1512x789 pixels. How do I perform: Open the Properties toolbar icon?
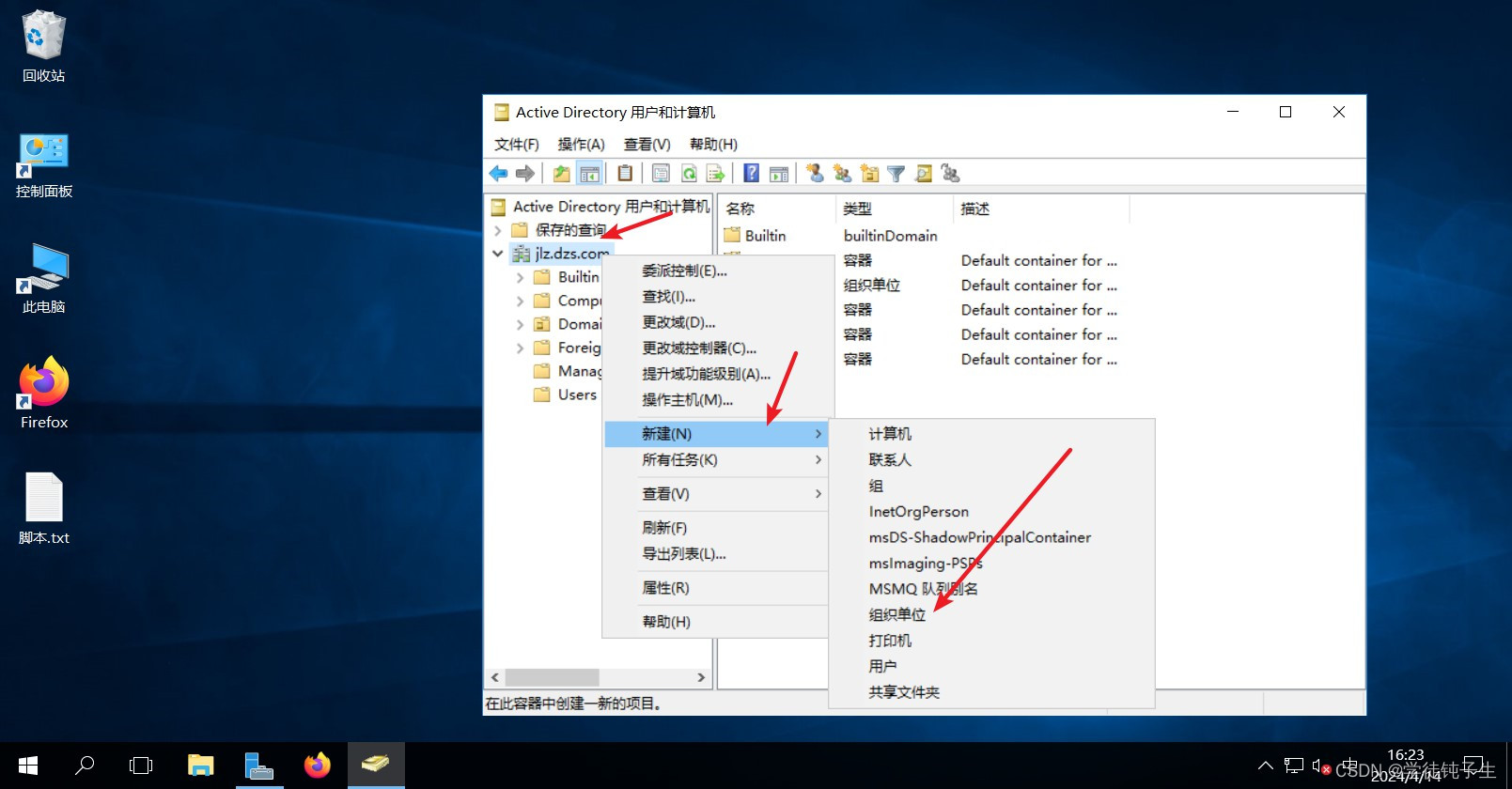click(661, 173)
